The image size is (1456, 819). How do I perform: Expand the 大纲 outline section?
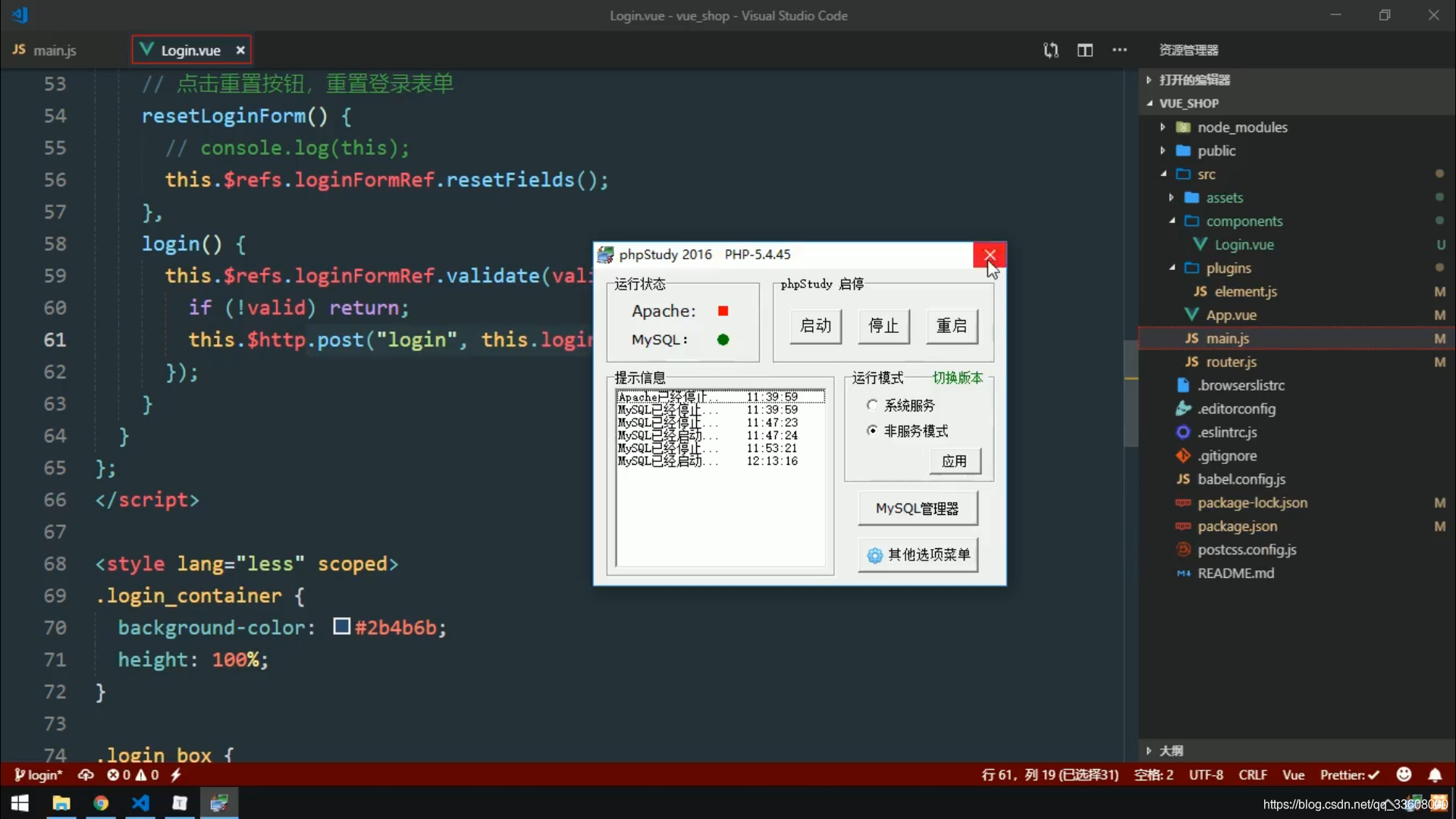1297,751
